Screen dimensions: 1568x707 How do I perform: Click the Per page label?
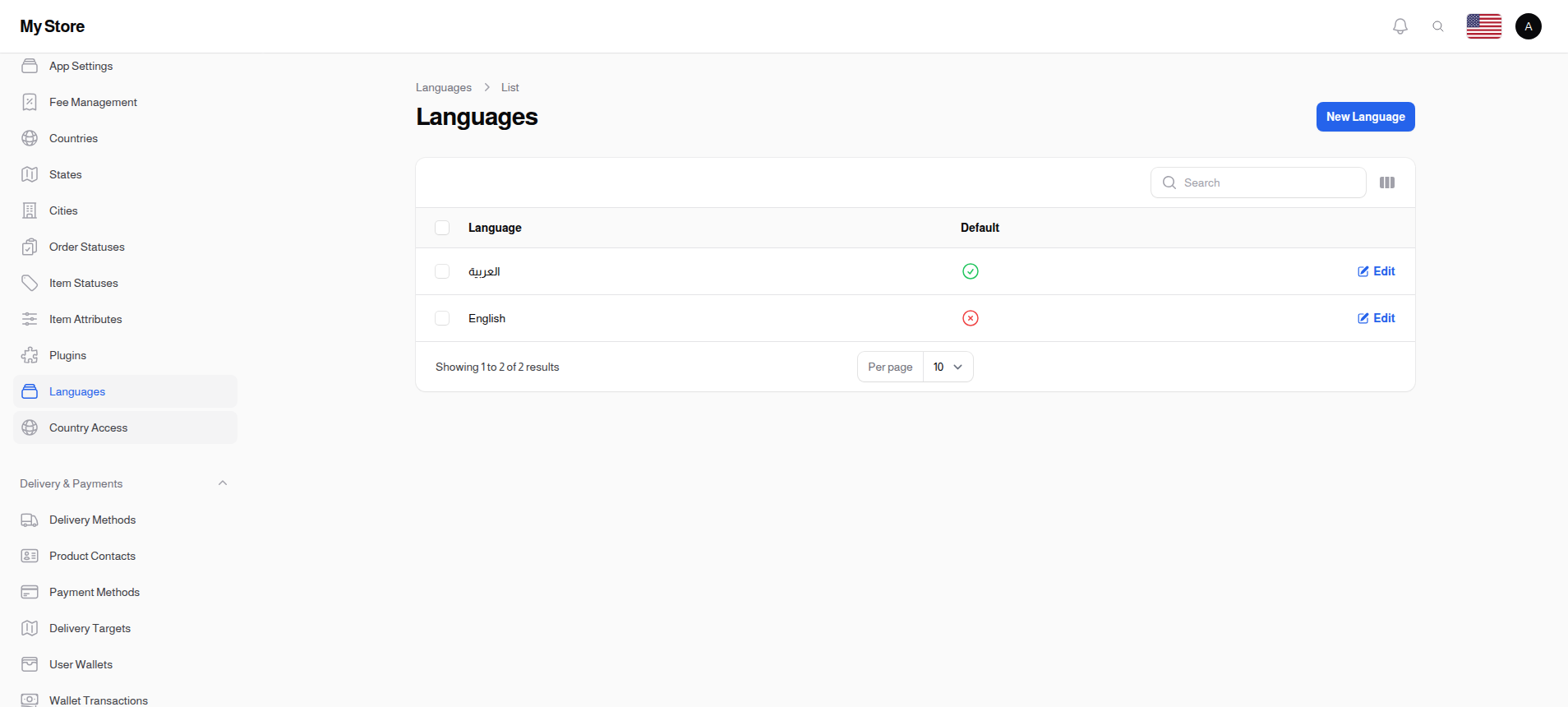(890, 367)
